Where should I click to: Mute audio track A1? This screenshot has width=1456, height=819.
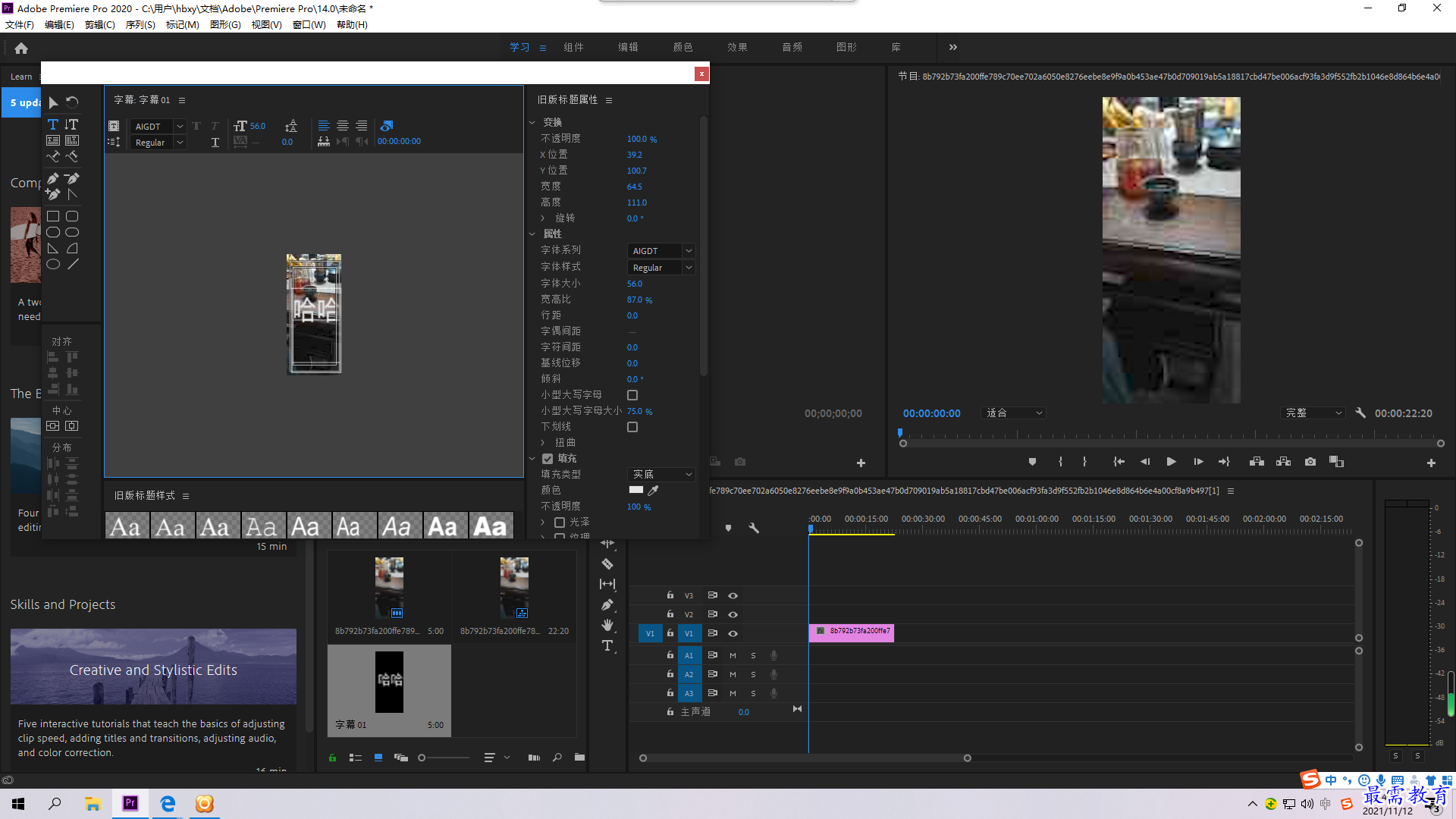(733, 655)
